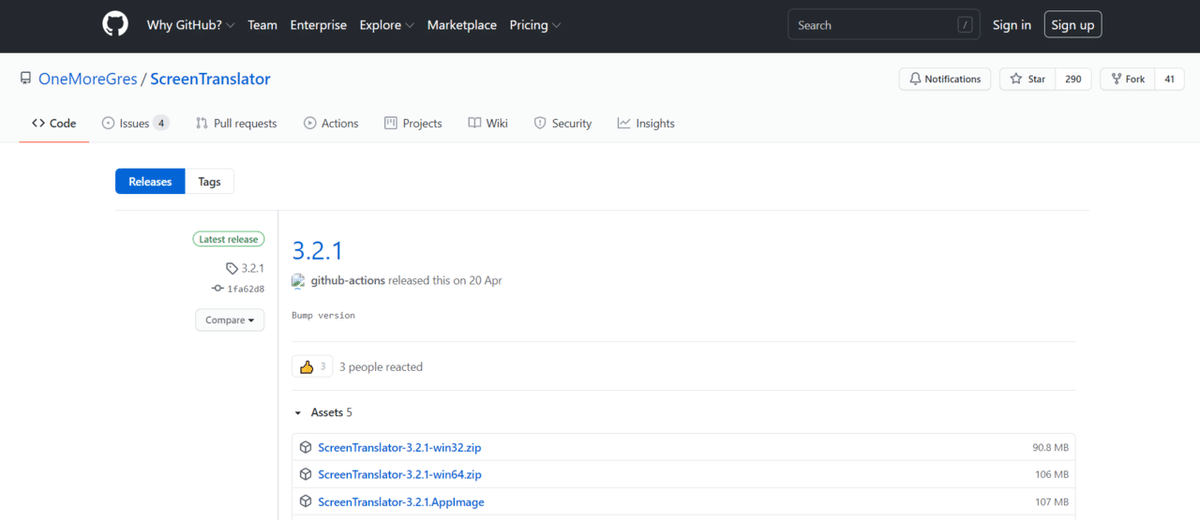
Task: Click the Sign up button
Action: (1072, 25)
